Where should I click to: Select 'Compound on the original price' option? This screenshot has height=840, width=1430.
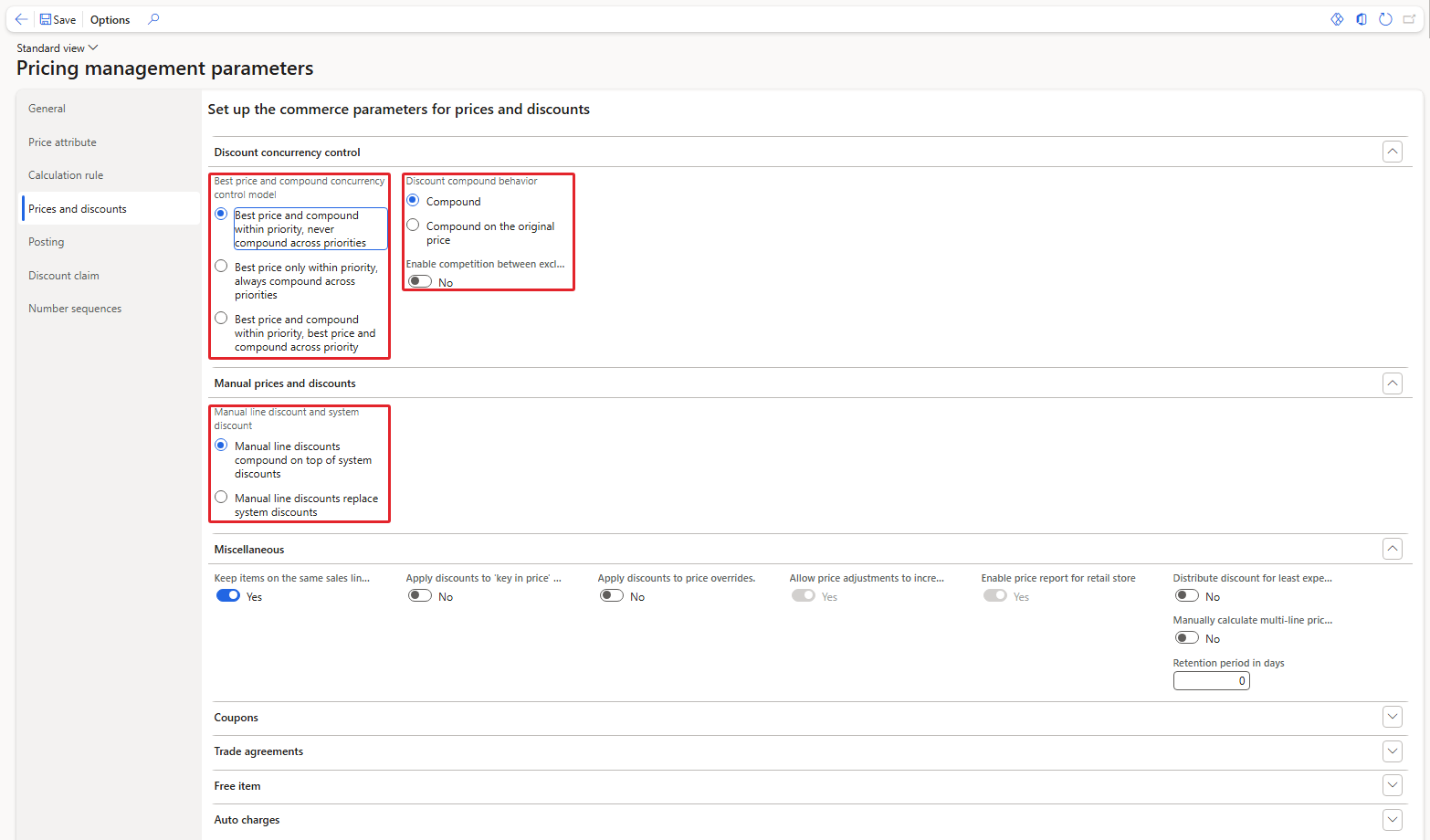413,225
